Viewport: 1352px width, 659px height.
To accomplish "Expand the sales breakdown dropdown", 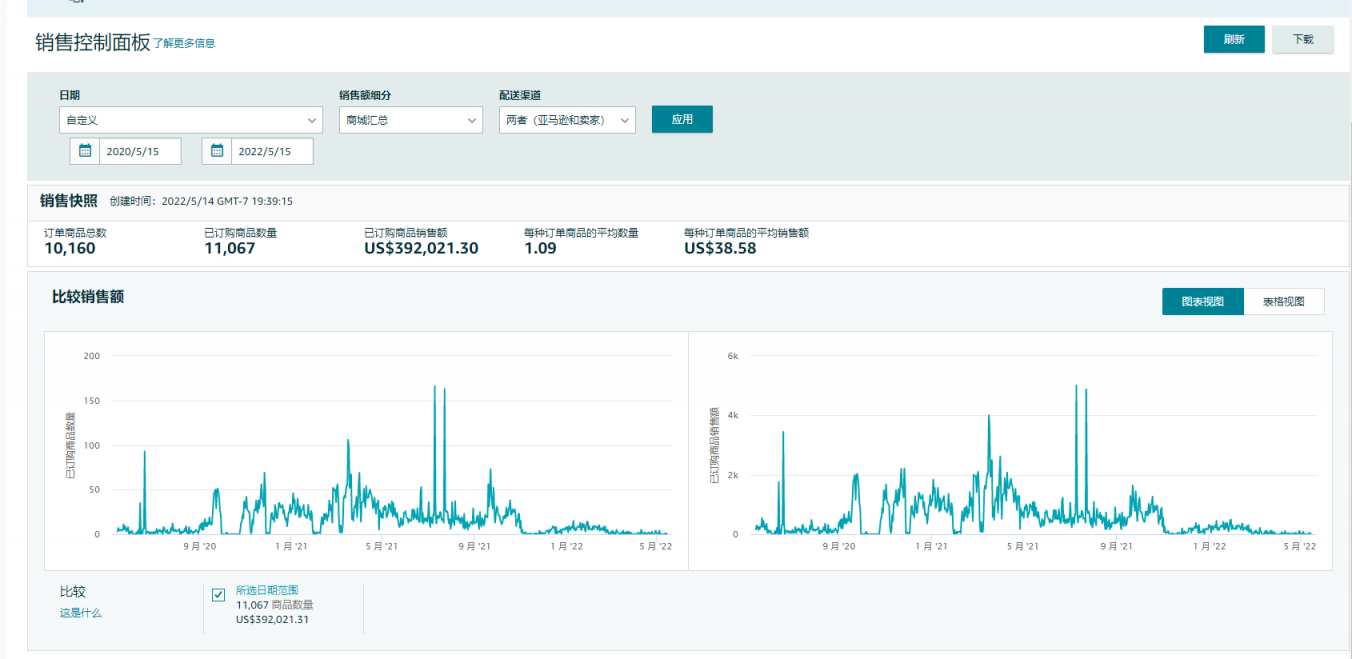I will [x=411, y=120].
